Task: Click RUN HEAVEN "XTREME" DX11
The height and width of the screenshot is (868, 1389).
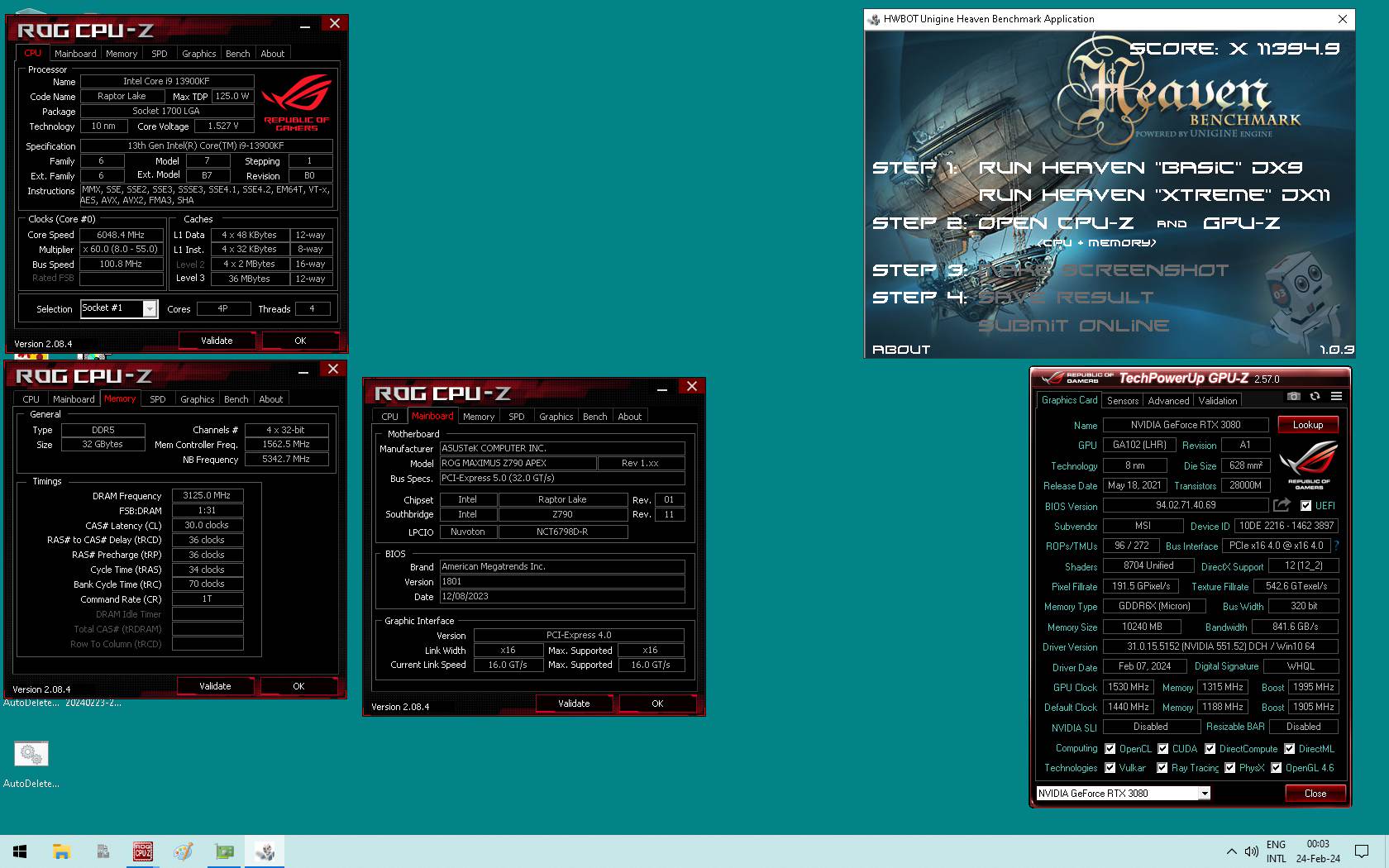Action: (1154, 195)
